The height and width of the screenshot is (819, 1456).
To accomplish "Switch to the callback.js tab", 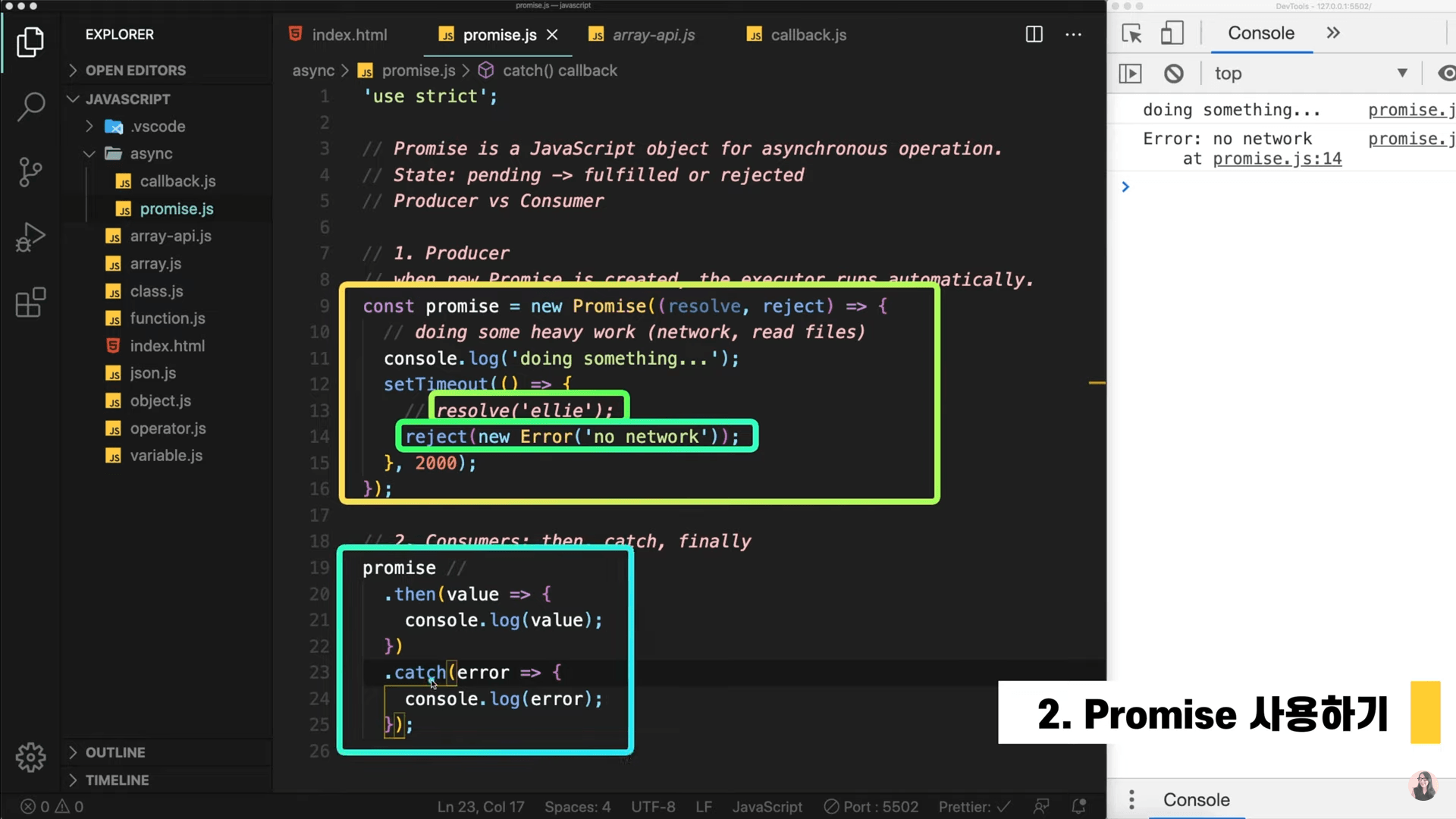I will click(x=808, y=35).
